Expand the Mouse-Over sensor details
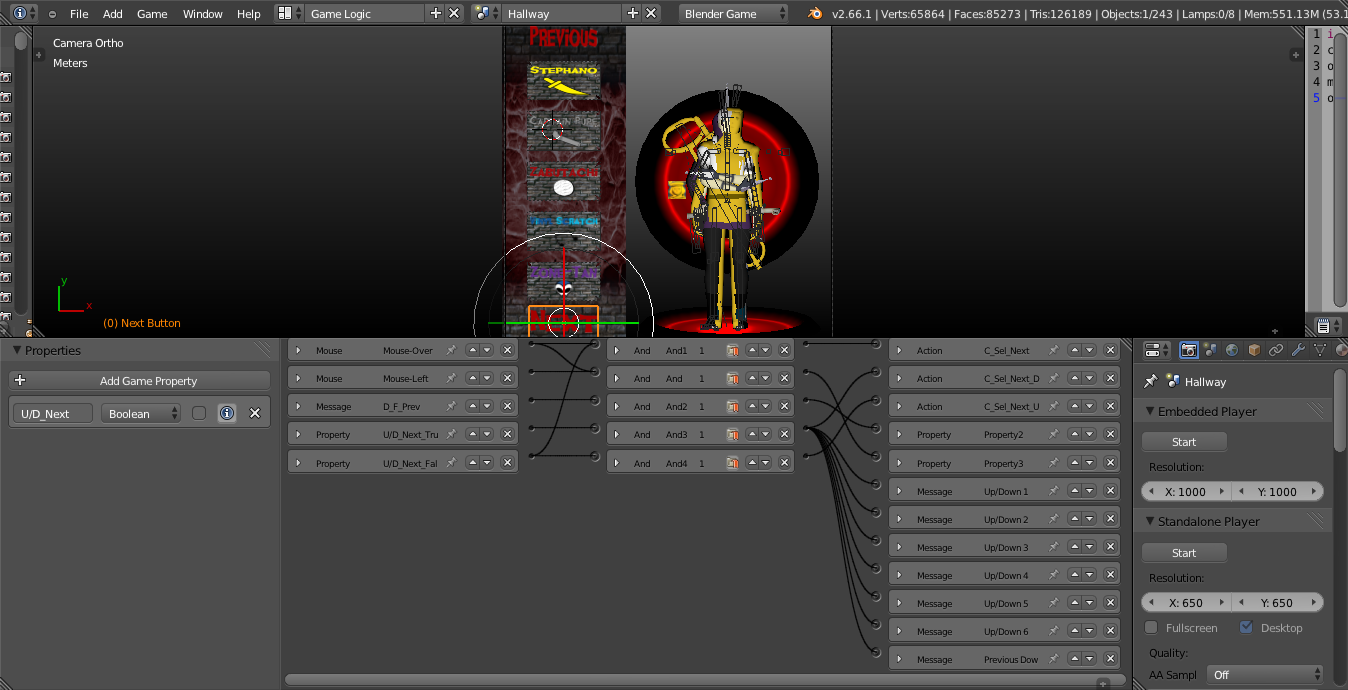 click(298, 350)
